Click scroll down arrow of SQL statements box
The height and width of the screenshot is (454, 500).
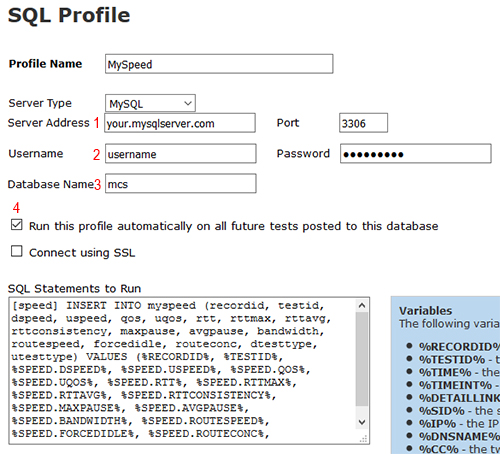(x=362, y=422)
